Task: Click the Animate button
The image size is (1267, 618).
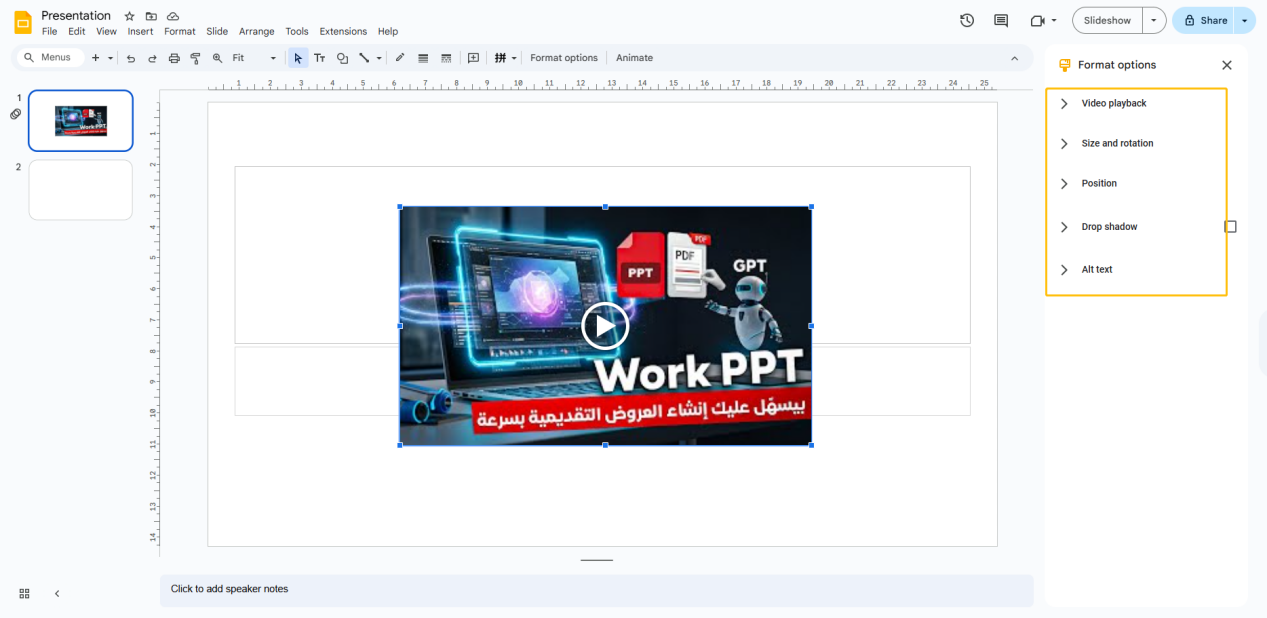Action: pyautogui.click(x=634, y=58)
